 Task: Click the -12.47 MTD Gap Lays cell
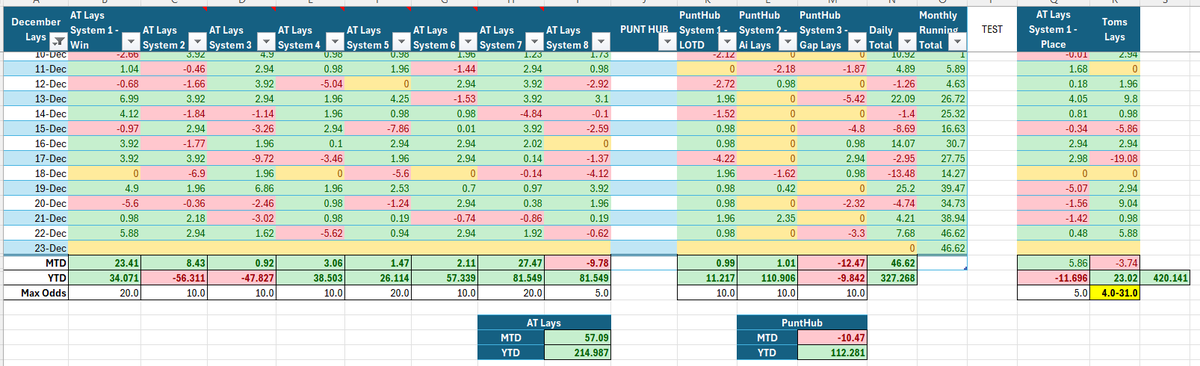[832, 262]
